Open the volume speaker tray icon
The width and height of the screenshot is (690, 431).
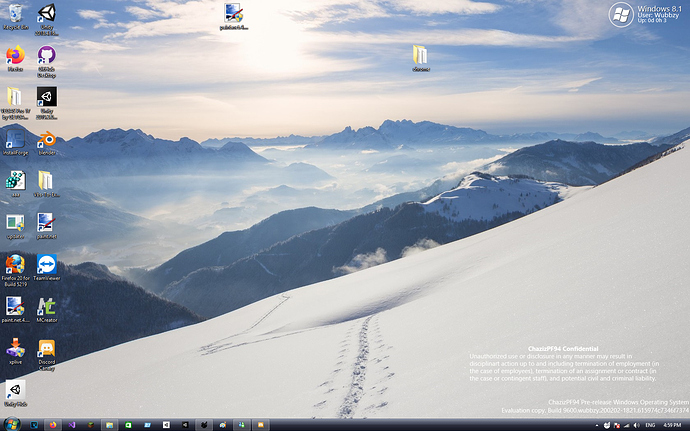click(x=637, y=425)
